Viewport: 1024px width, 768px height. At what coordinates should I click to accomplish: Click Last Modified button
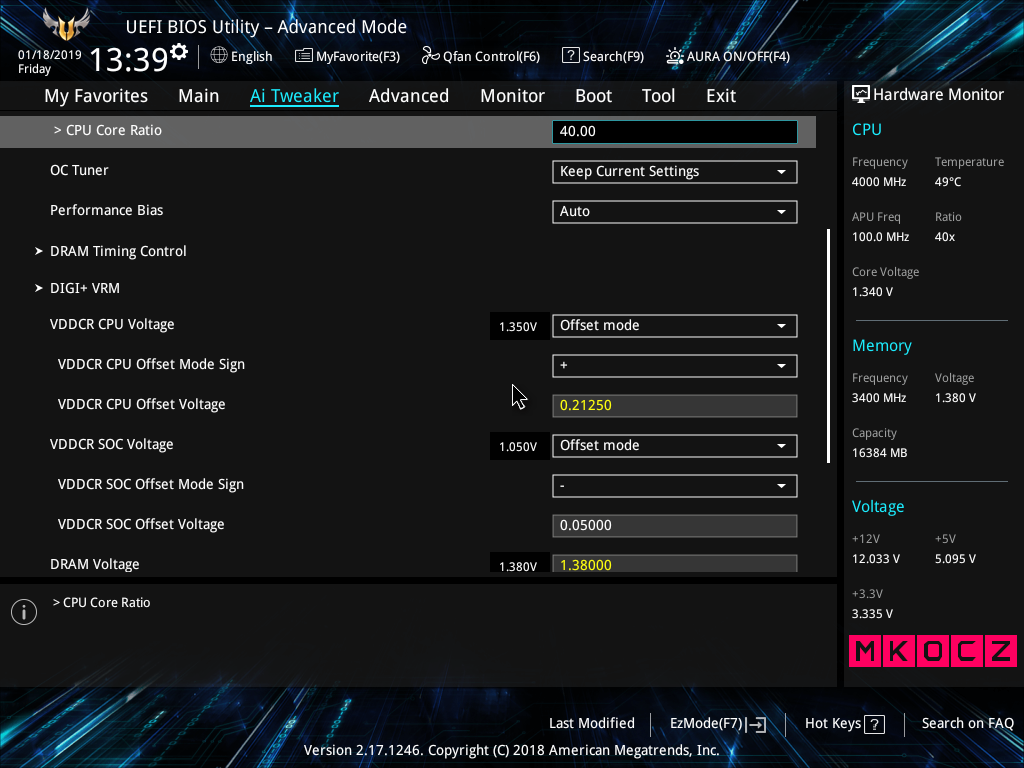(x=592, y=724)
